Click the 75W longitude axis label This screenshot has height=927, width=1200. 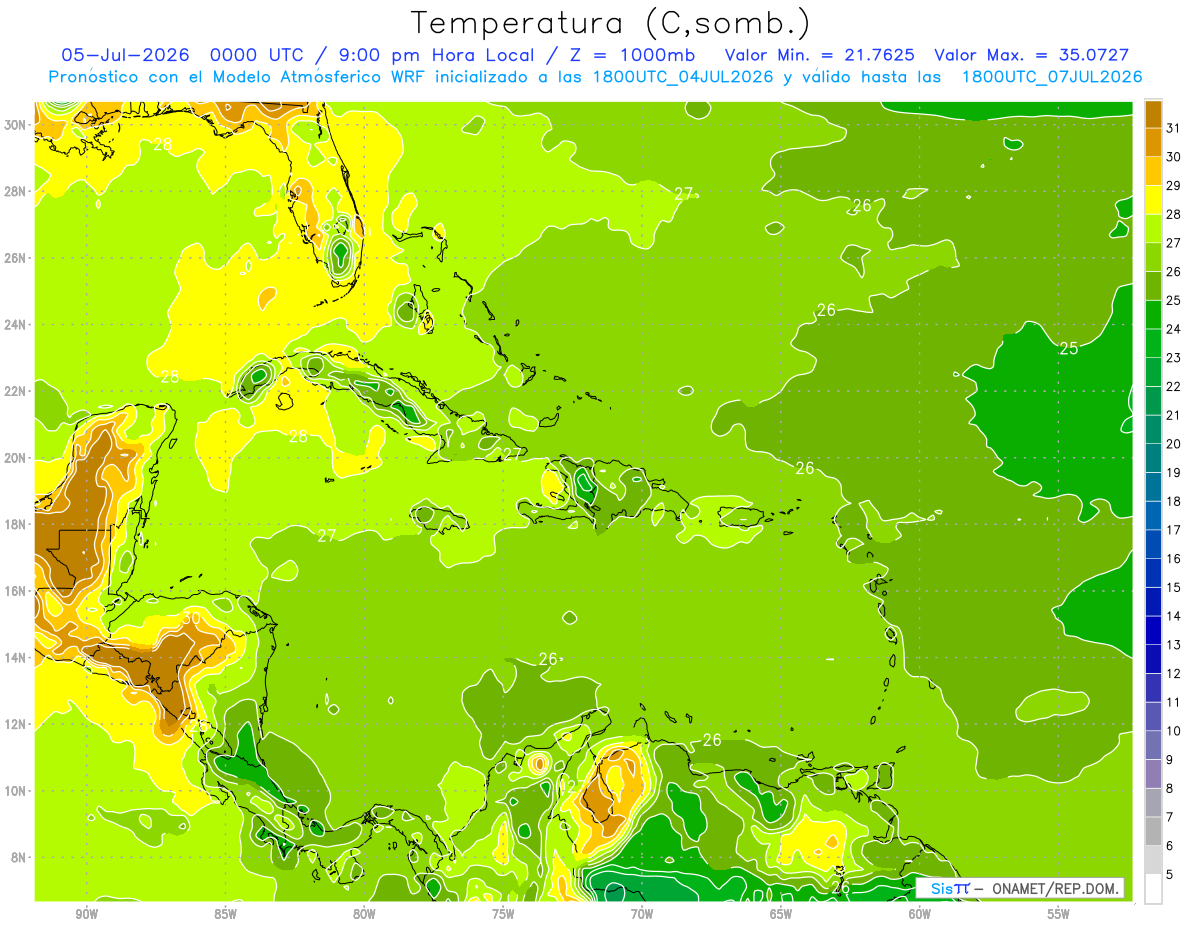503,914
